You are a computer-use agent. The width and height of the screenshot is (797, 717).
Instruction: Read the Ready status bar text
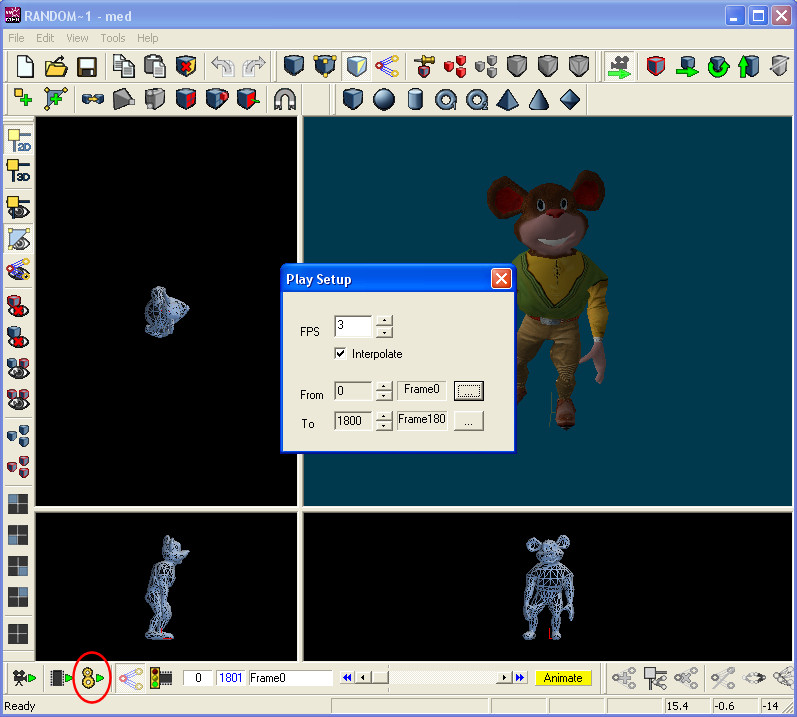(20, 706)
